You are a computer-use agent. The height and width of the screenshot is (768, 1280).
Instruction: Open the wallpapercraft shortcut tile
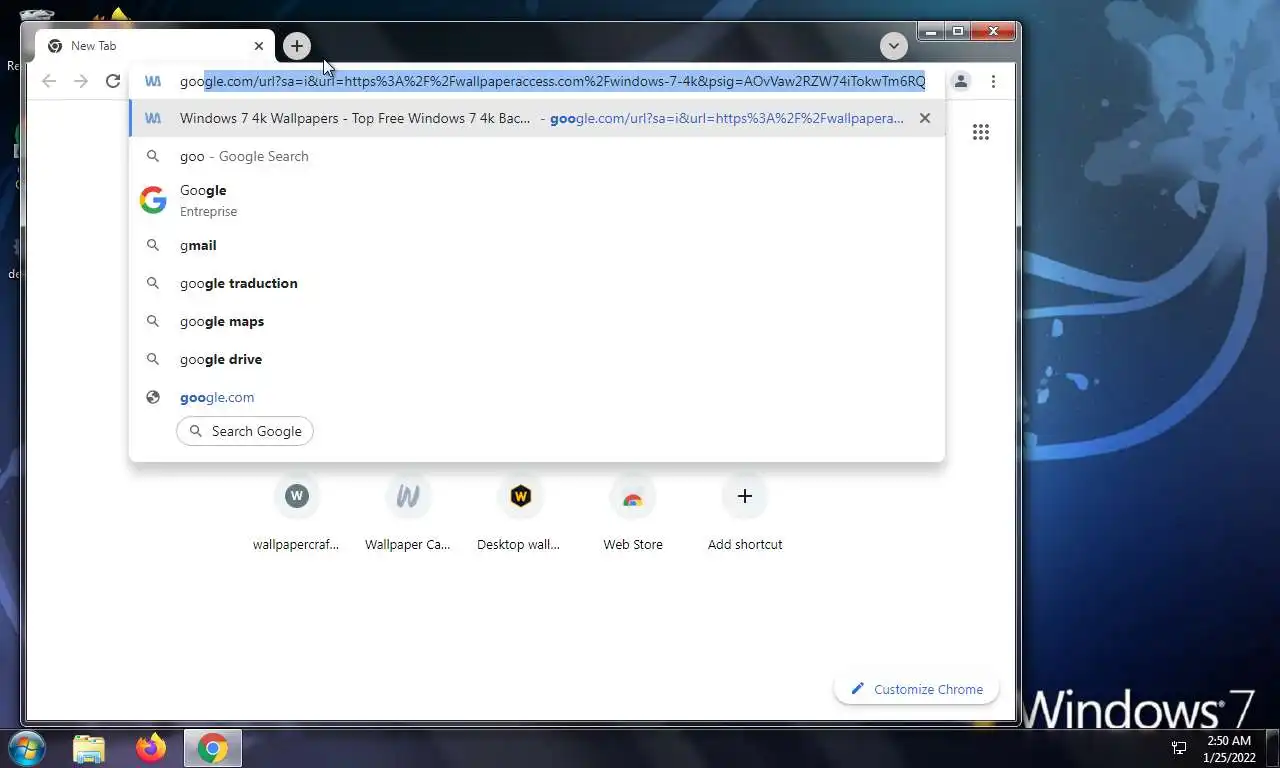tap(296, 513)
